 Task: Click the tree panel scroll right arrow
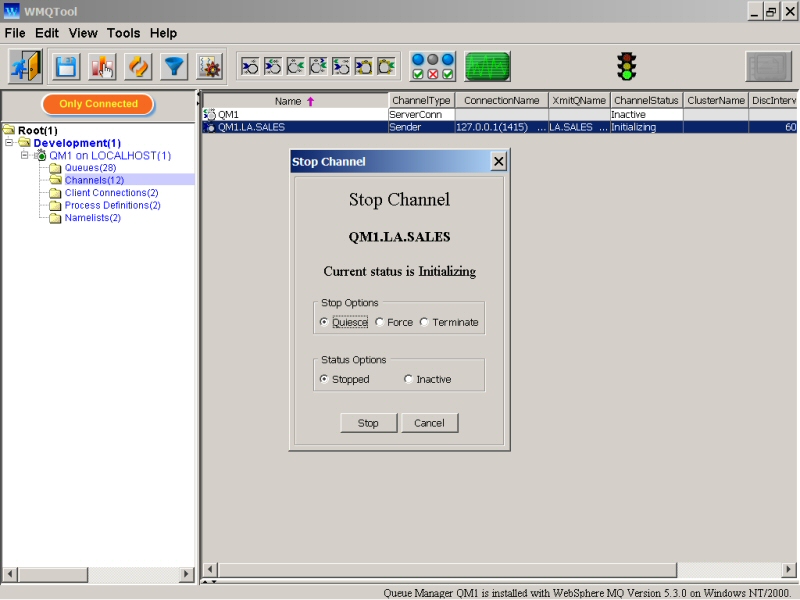point(187,574)
